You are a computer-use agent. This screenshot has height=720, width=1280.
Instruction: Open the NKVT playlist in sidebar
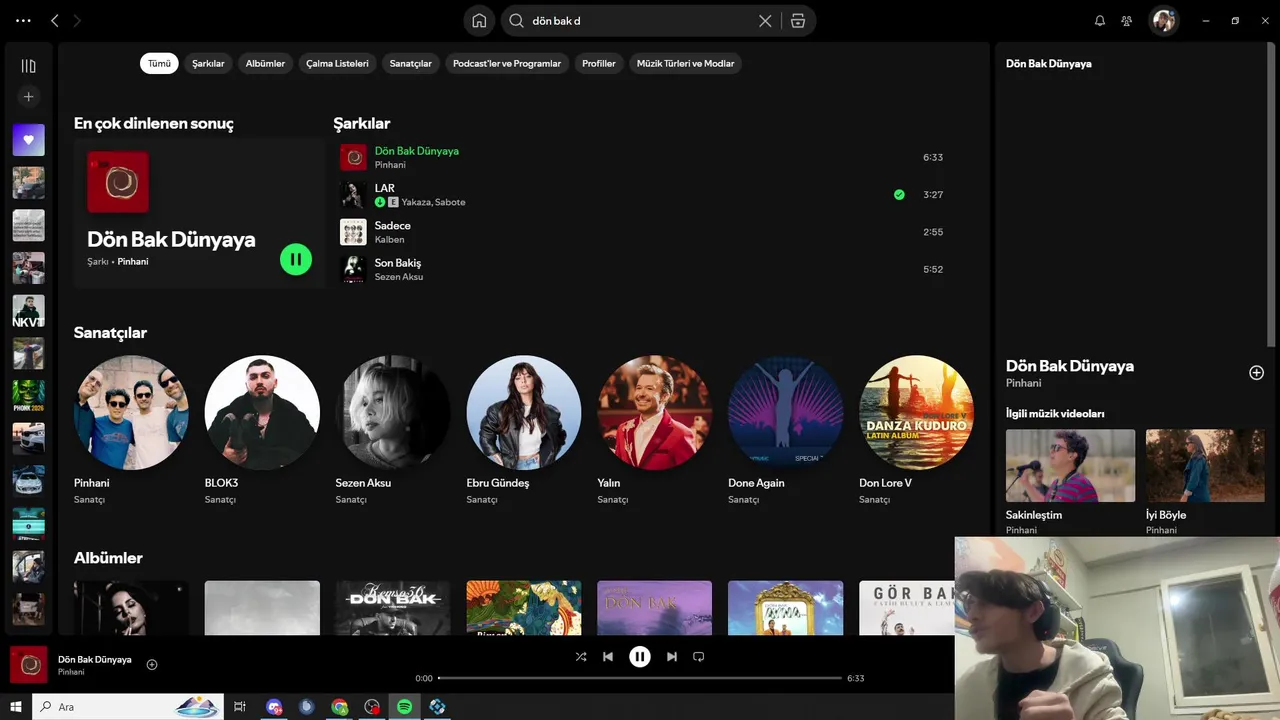(28, 311)
